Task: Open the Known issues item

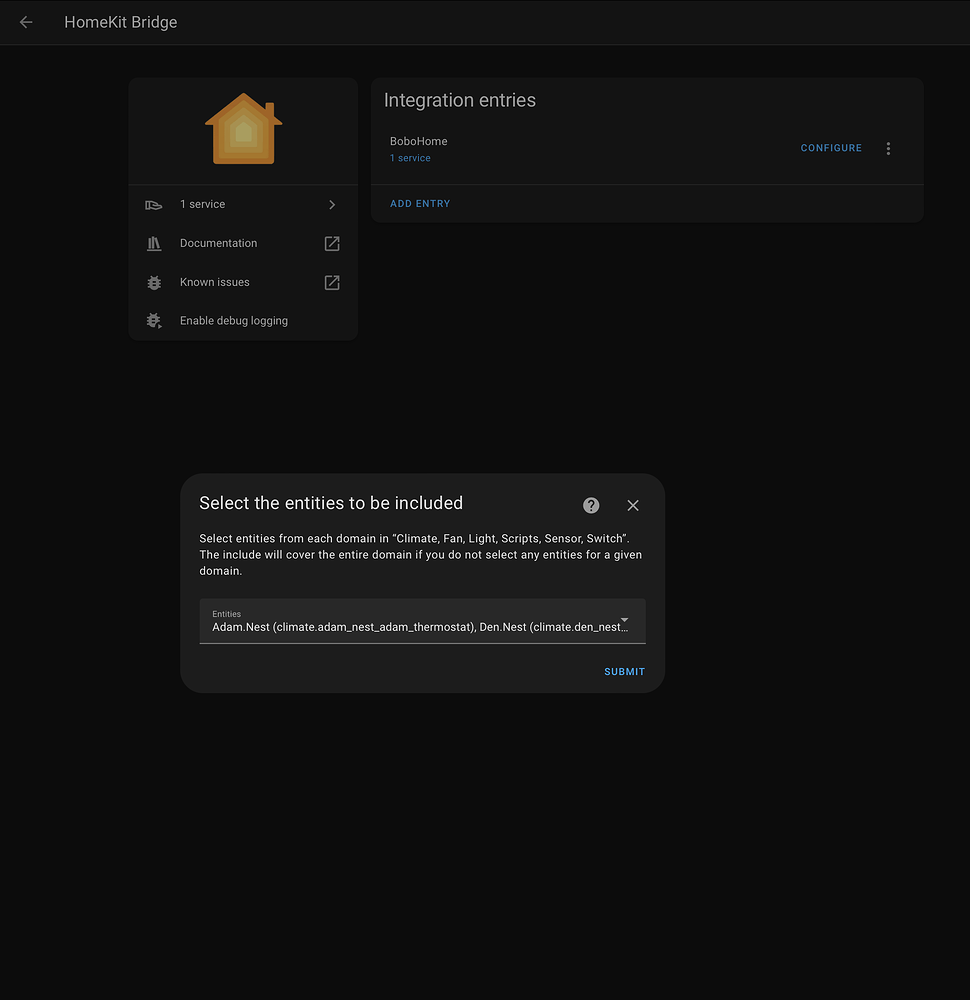Action: pos(215,283)
